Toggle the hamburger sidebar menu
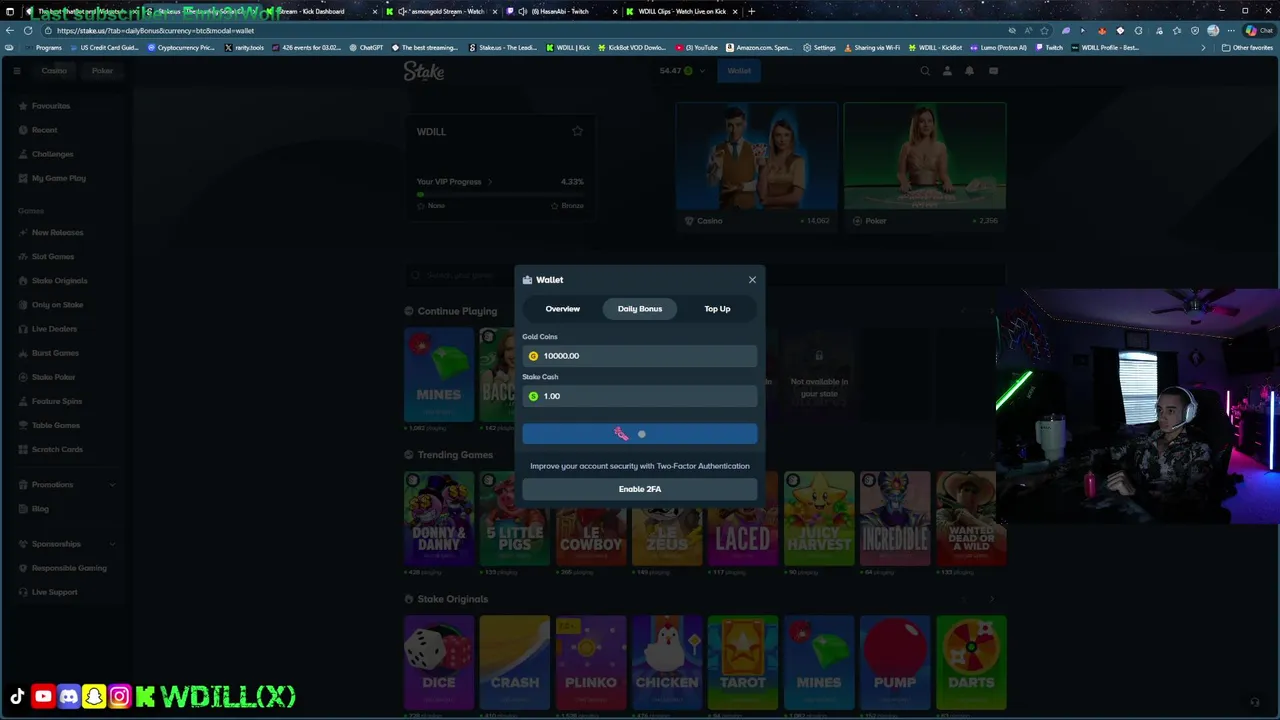The image size is (1280, 720). pyautogui.click(x=17, y=71)
